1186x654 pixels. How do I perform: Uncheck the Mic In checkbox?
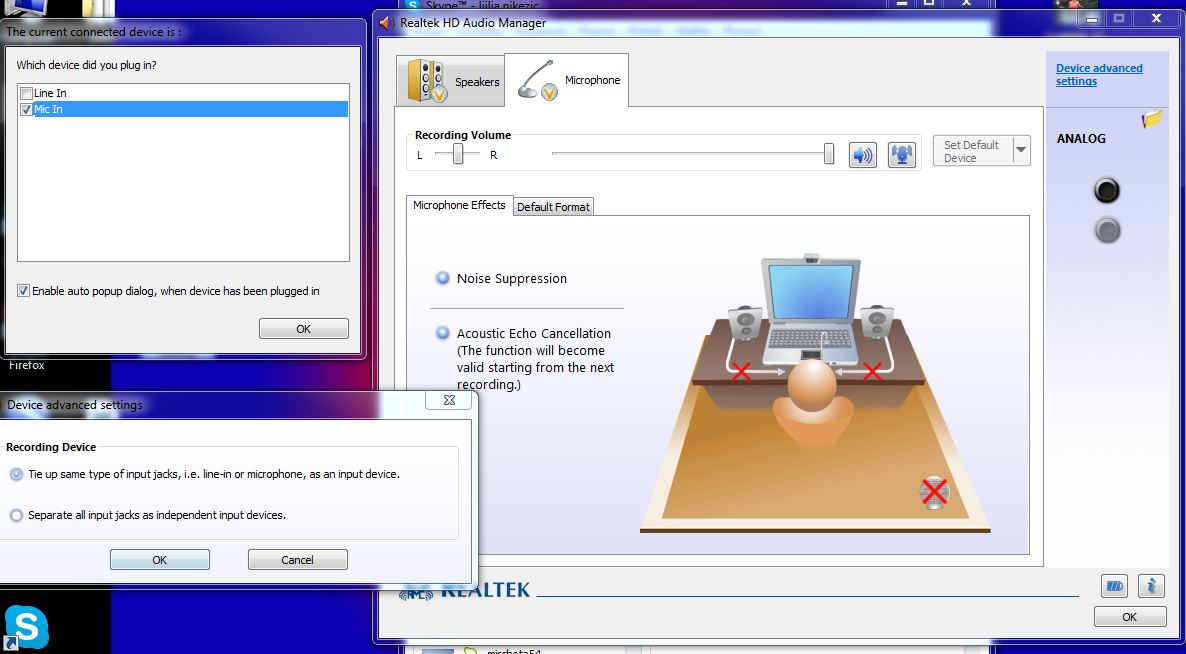[x=26, y=110]
